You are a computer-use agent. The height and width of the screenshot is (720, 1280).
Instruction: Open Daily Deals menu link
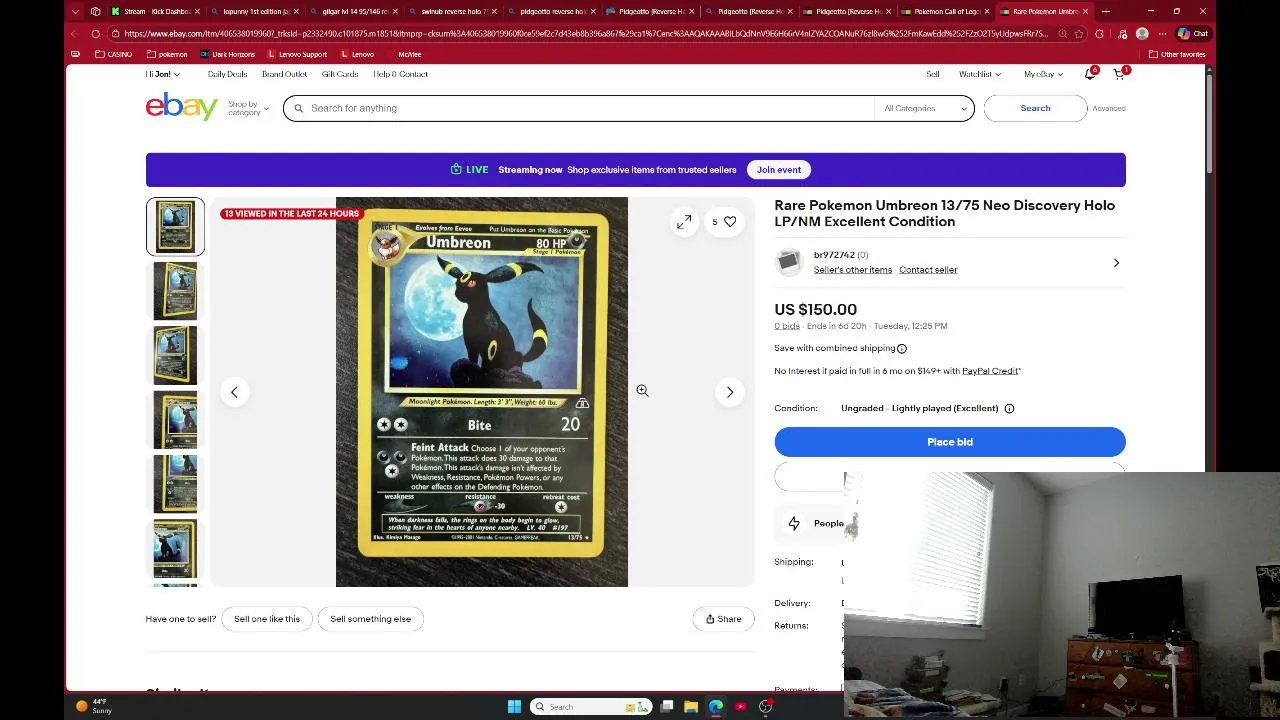point(227,74)
